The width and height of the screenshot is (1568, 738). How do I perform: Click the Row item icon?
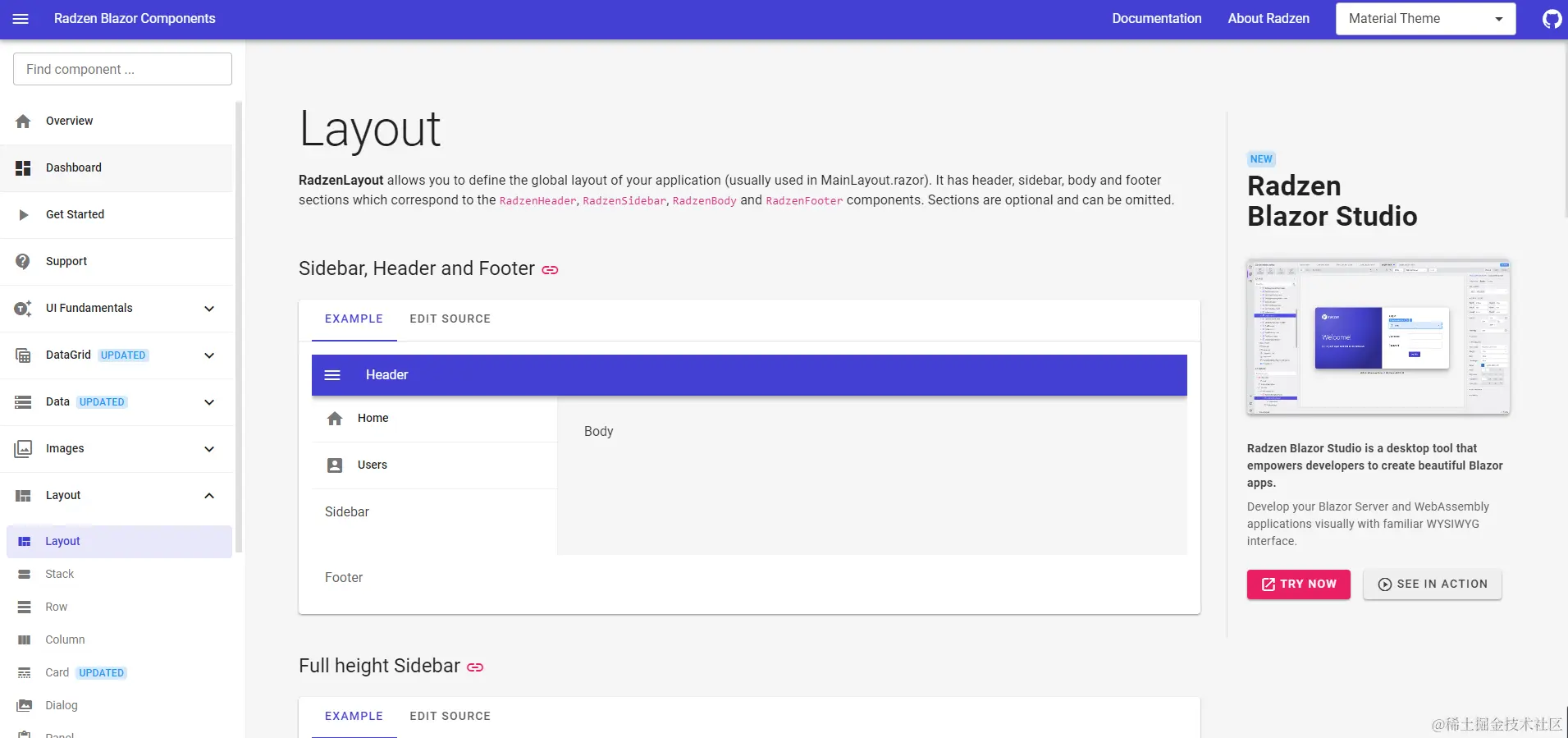pos(25,607)
